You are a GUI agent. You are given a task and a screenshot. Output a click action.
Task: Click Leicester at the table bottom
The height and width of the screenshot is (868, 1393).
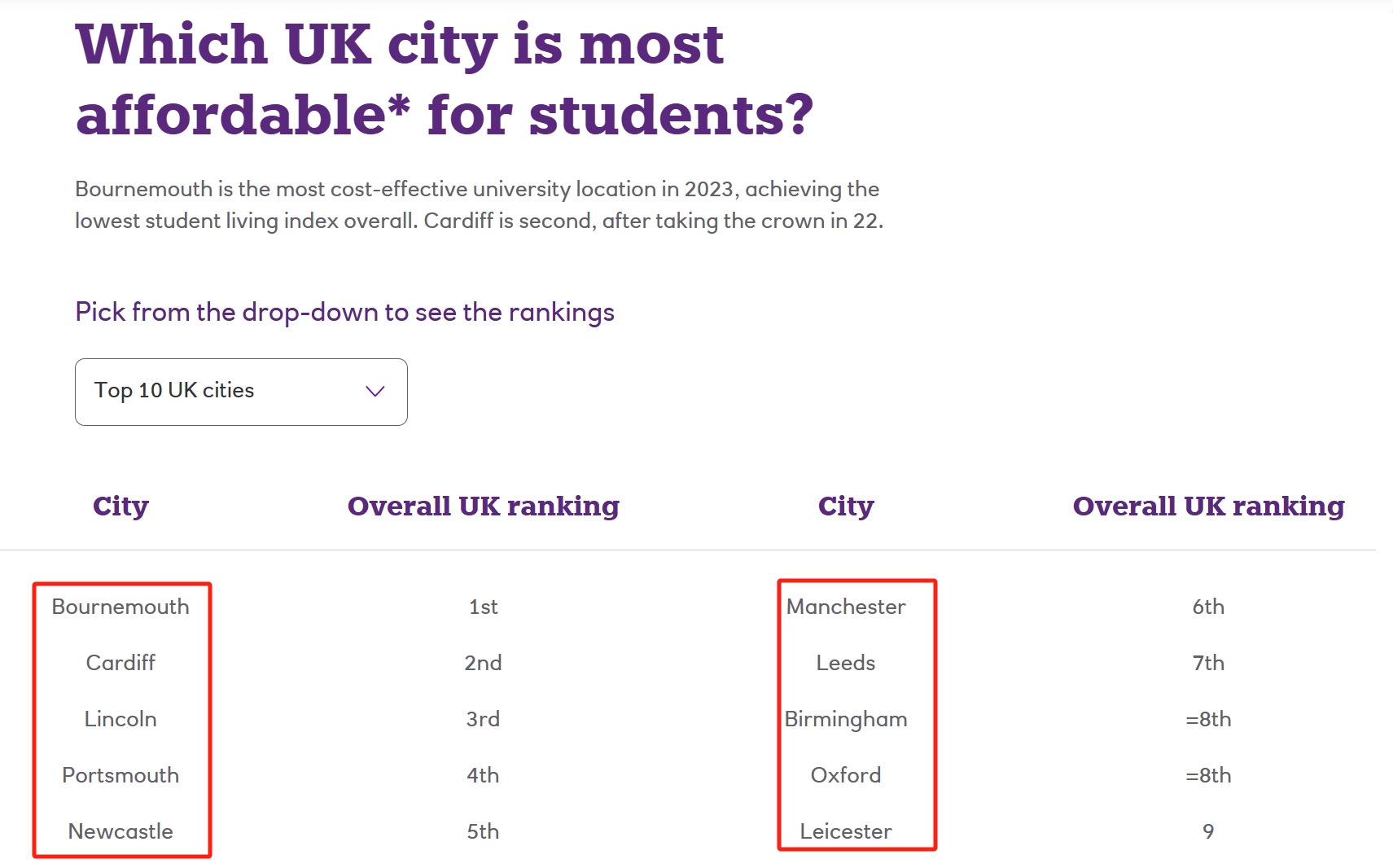(x=846, y=831)
